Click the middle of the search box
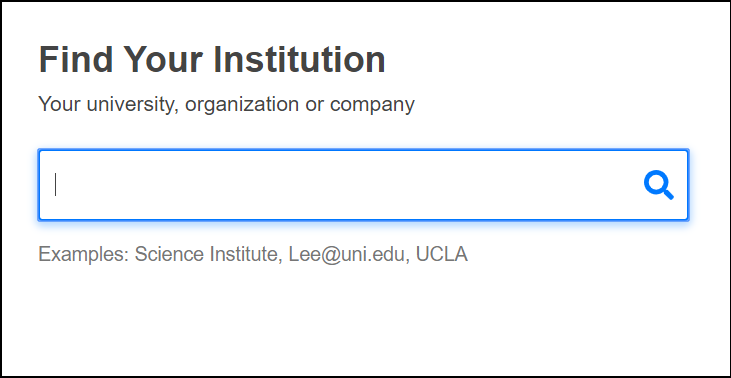 coord(363,185)
